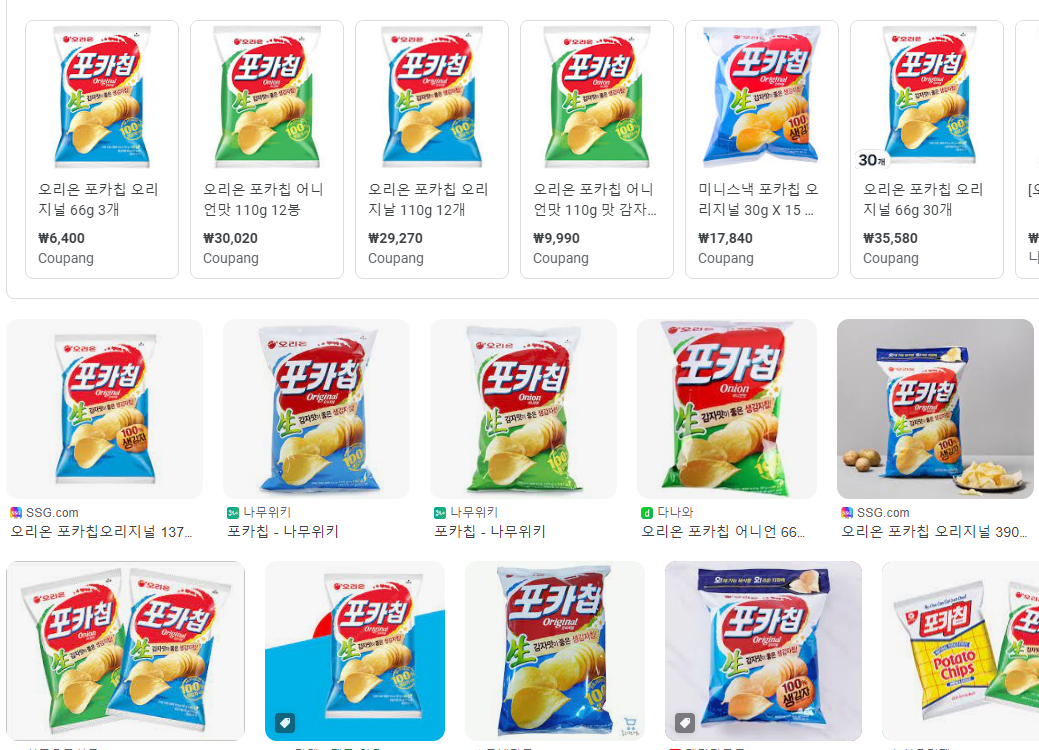Open the 오리온 포카칩 어니언 66 다나와 result
The image size is (1039, 750).
click(x=723, y=531)
